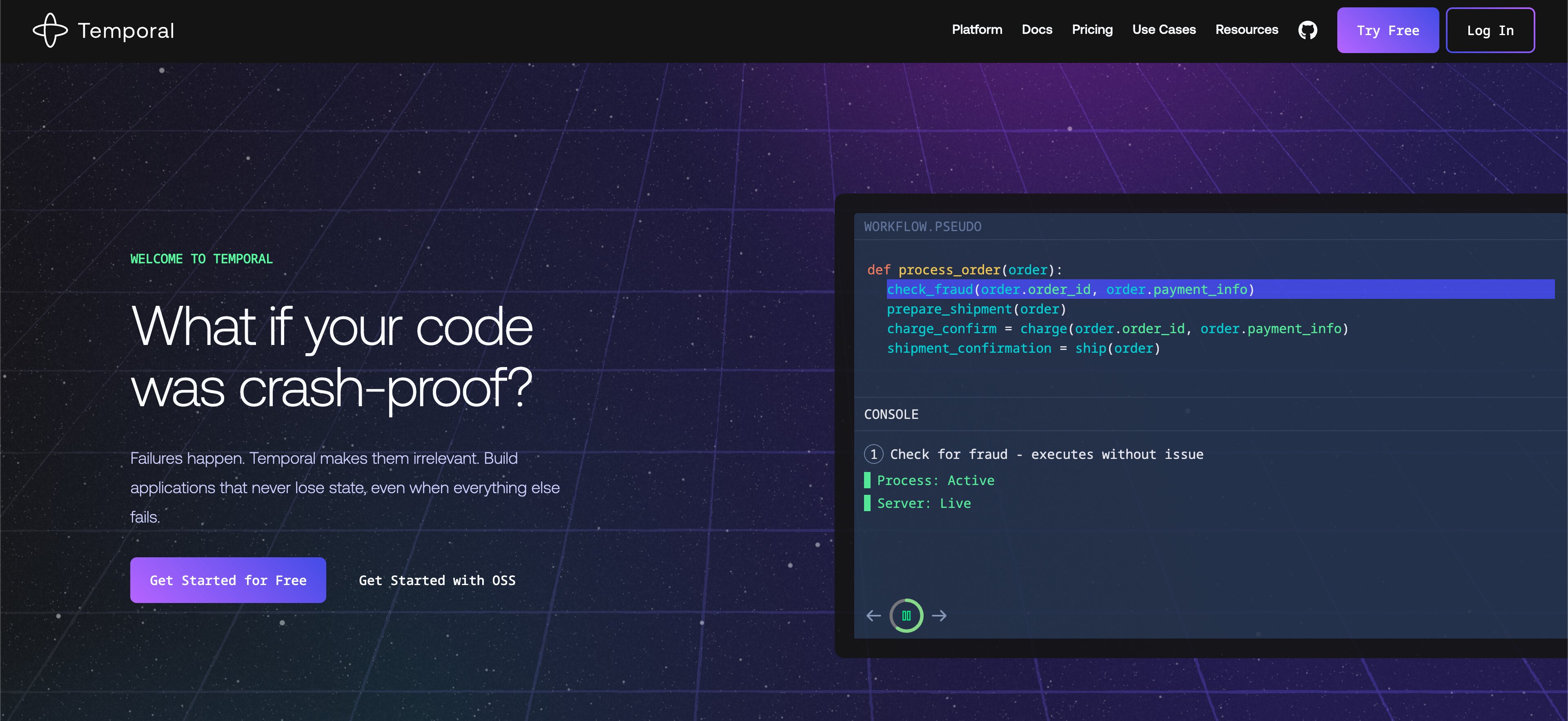Click the Try Free button
The height and width of the screenshot is (721, 1568).
point(1387,31)
